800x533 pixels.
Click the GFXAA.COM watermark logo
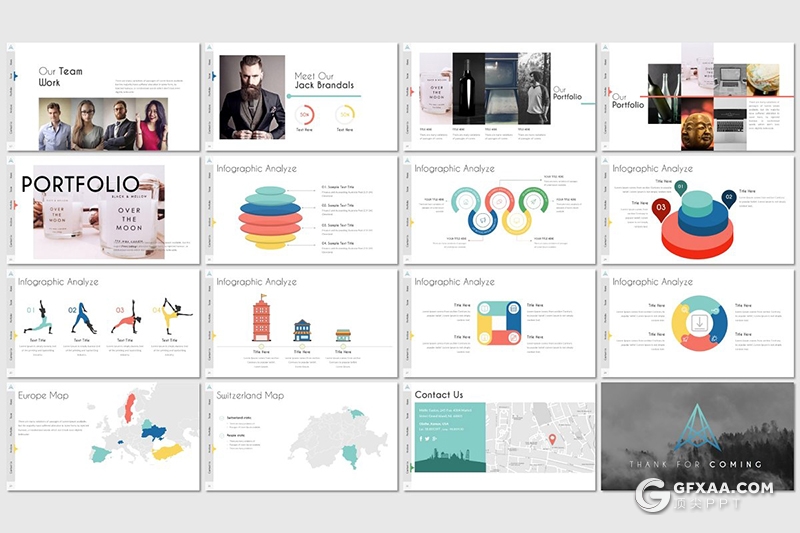coord(705,496)
